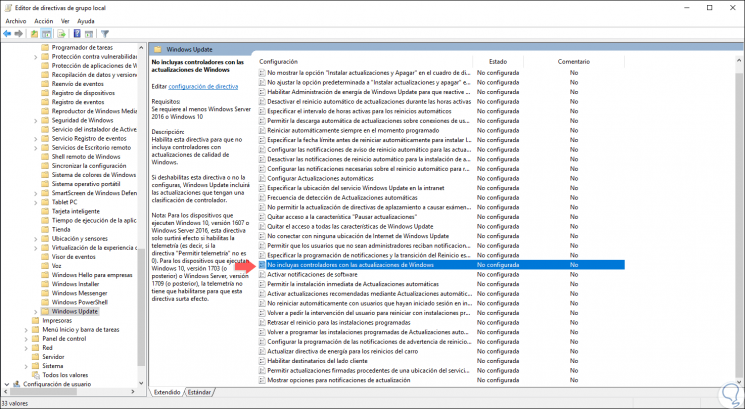The height and width of the screenshot is (409, 745).
Task: Expand the Sistema node
Action: (26, 366)
